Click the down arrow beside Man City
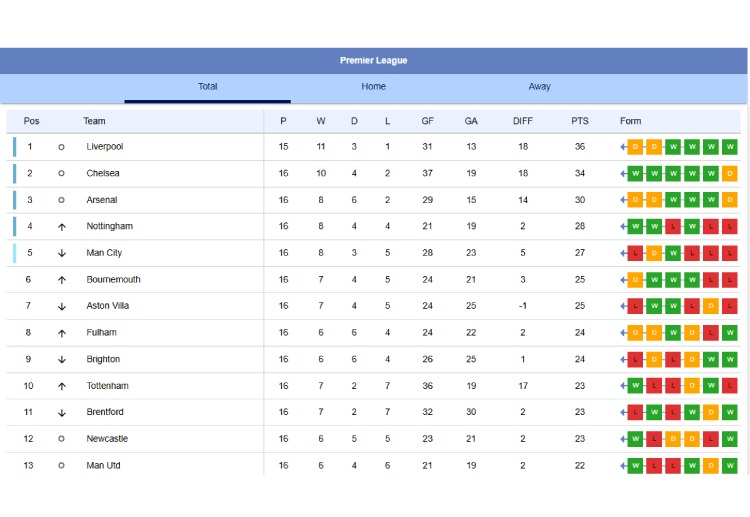The height and width of the screenshot is (517, 750). point(62,254)
